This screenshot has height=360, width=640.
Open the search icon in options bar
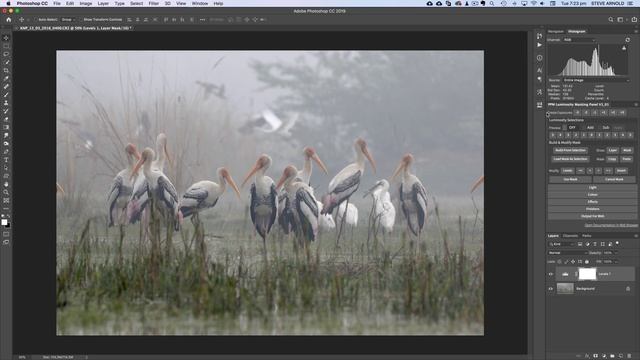[611, 19]
